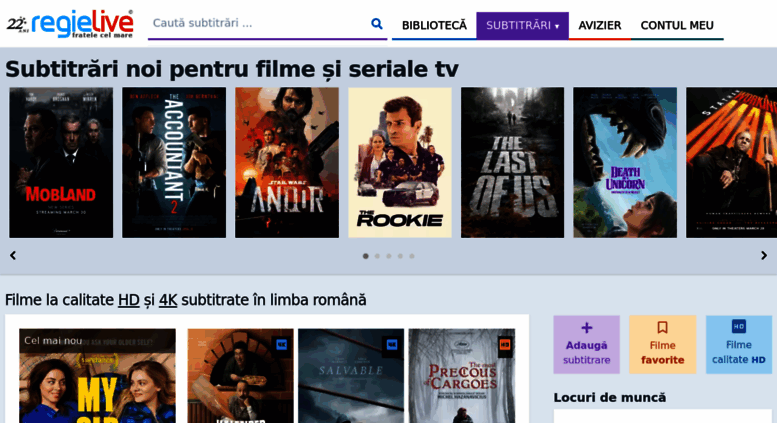Expand the SUBTITRĂRI dropdown menu
This screenshot has height=423, width=777.
coord(522,25)
